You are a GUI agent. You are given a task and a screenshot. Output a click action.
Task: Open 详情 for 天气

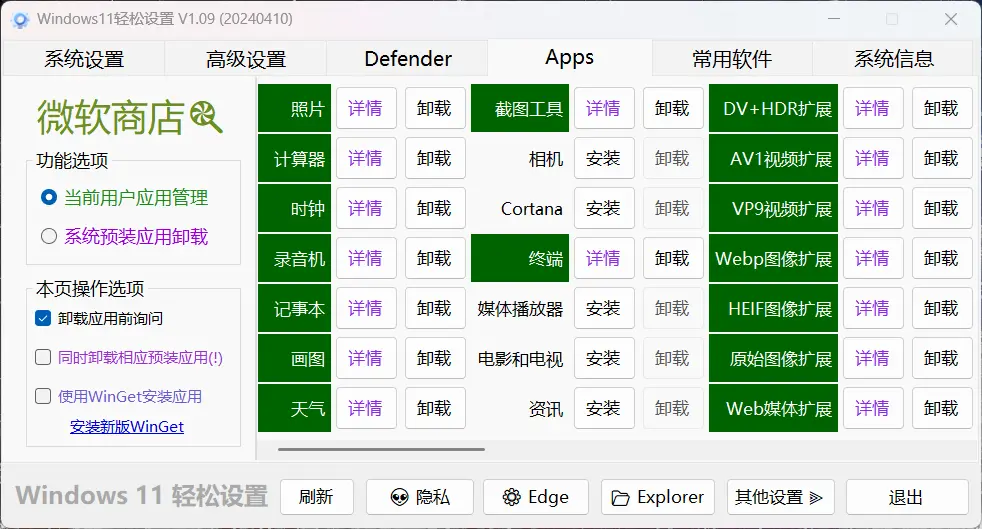click(x=366, y=408)
